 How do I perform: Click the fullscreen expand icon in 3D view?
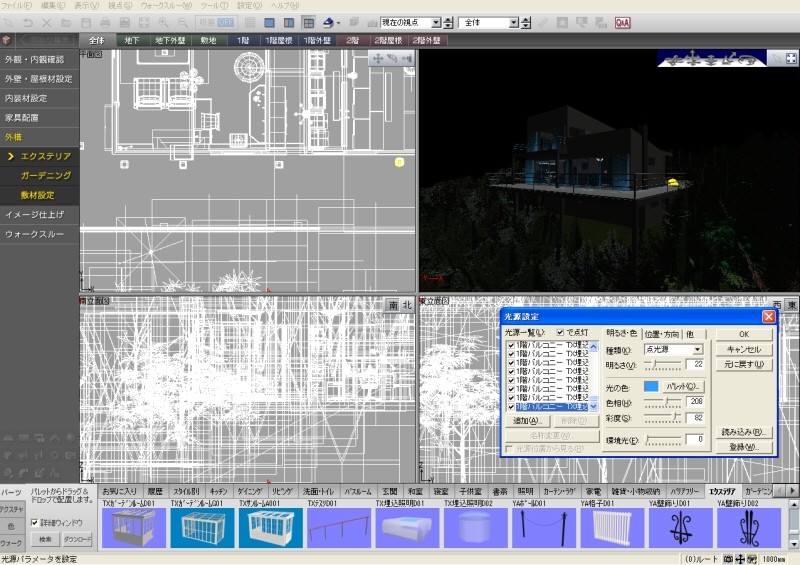pos(791,59)
